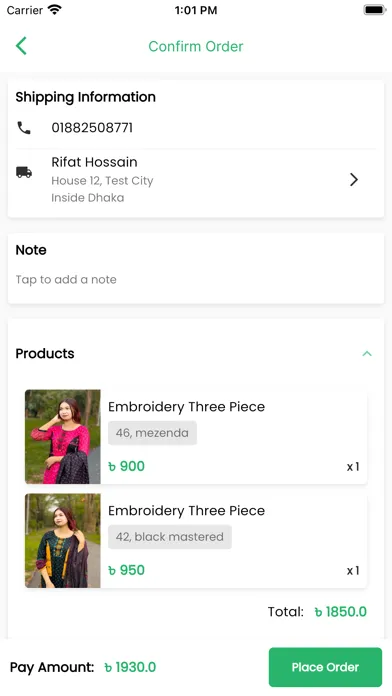Open the pink dress product thumbnail
Screen dimensions: 392x696
(x=63, y=436)
